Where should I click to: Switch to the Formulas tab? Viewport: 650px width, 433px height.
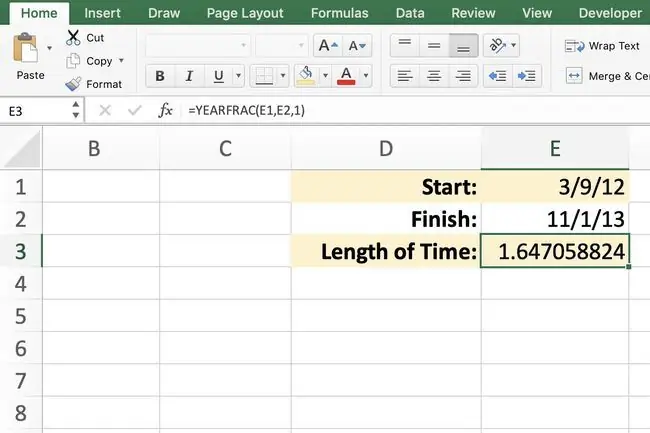click(x=340, y=13)
